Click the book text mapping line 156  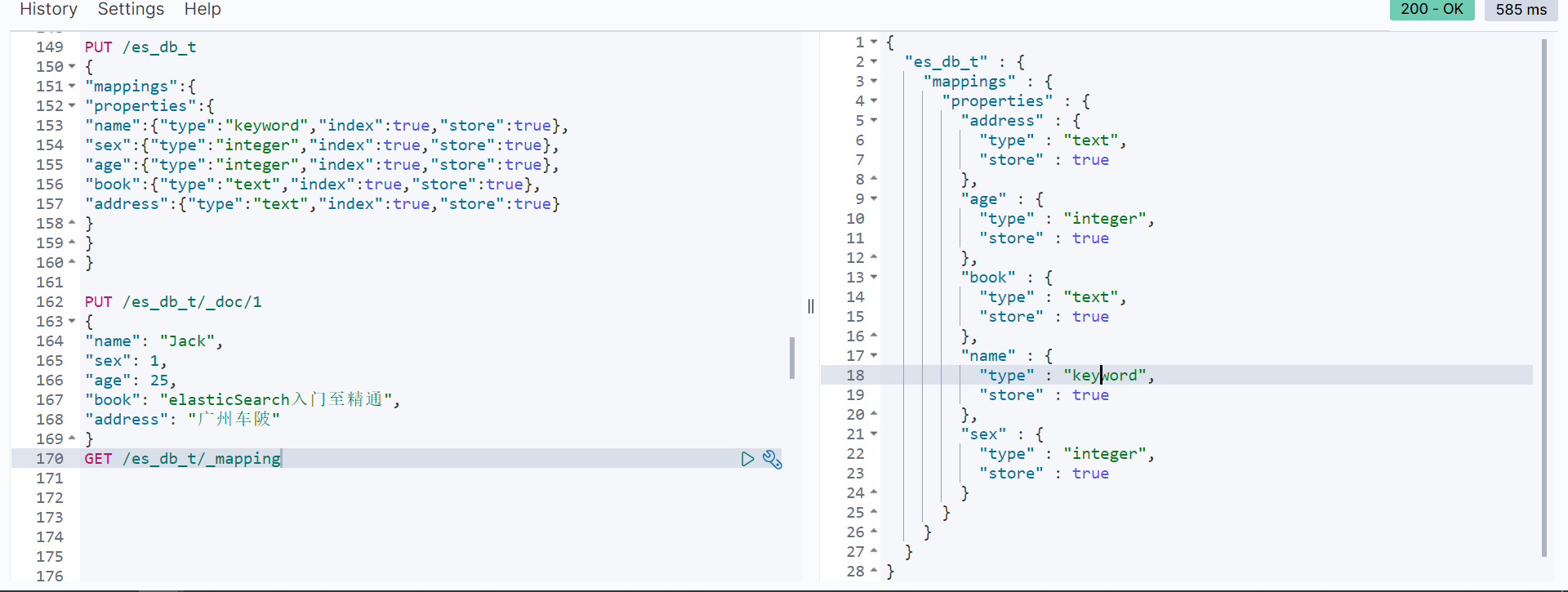[x=312, y=185]
